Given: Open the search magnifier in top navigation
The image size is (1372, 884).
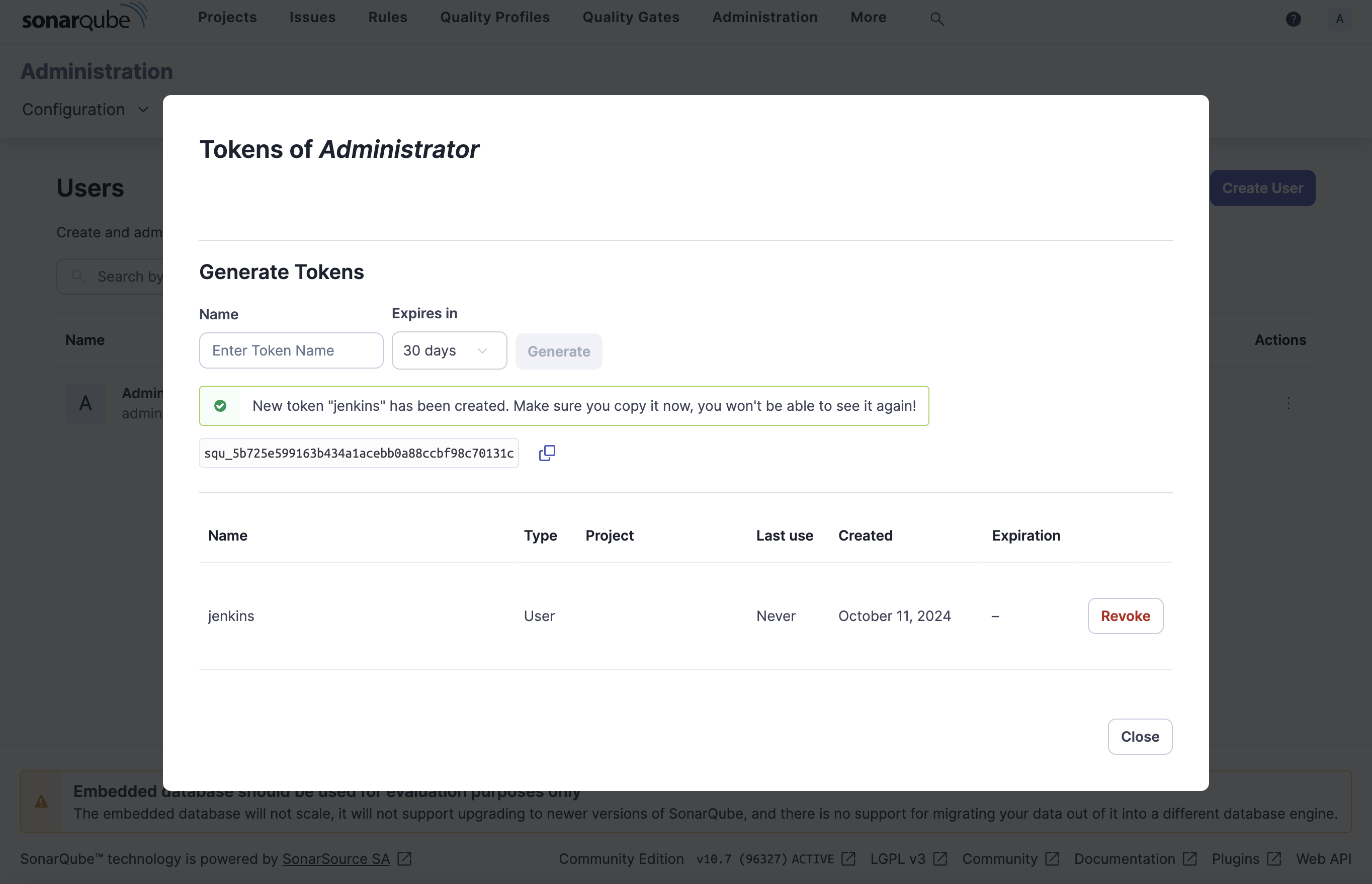Looking at the screenshot, I should 937,19.
